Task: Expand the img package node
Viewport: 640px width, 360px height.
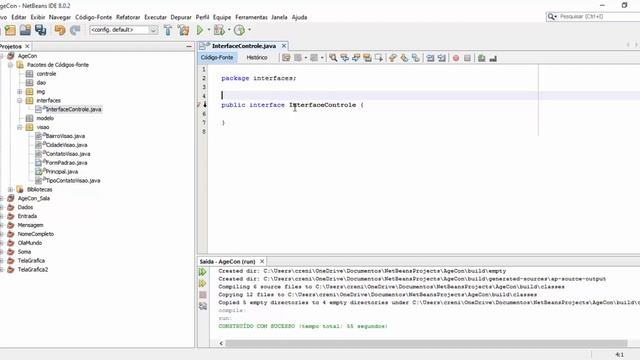Action: [19, 91]
